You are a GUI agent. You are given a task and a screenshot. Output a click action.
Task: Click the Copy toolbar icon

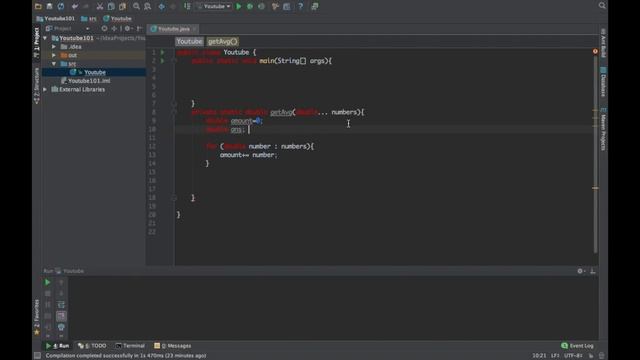tap(111, 6)
